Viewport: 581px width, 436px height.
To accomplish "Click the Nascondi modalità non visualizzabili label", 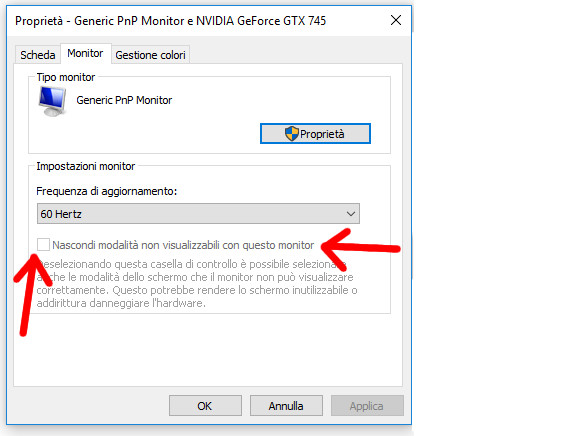I will (183, 245).
